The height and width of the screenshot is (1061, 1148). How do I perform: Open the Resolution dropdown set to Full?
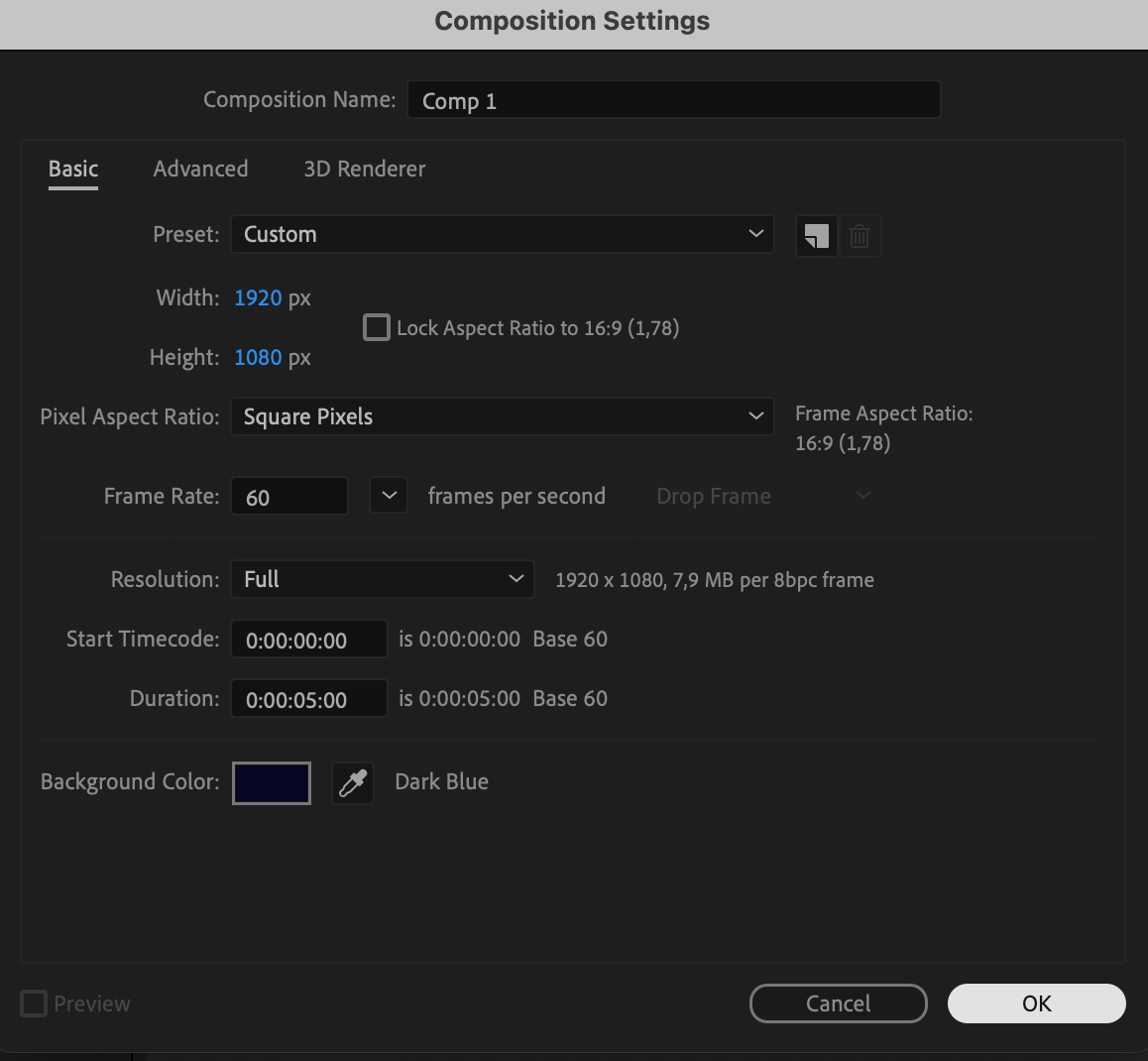click(382, 579)
